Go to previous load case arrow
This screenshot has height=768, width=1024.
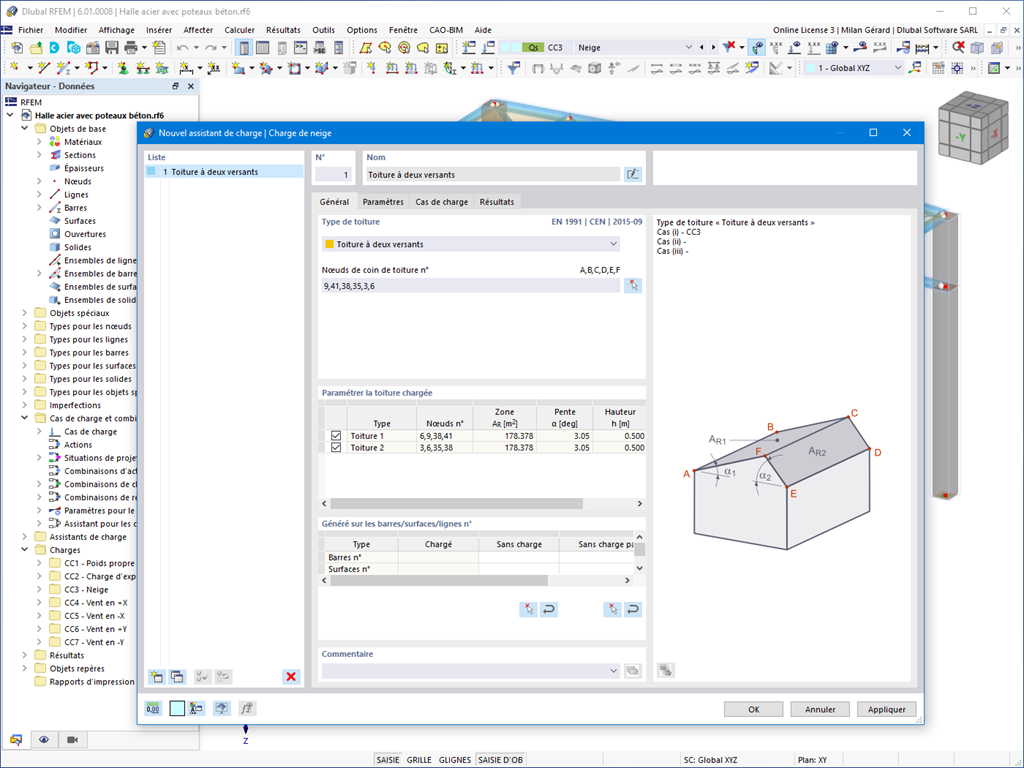[x=702, y=47]
